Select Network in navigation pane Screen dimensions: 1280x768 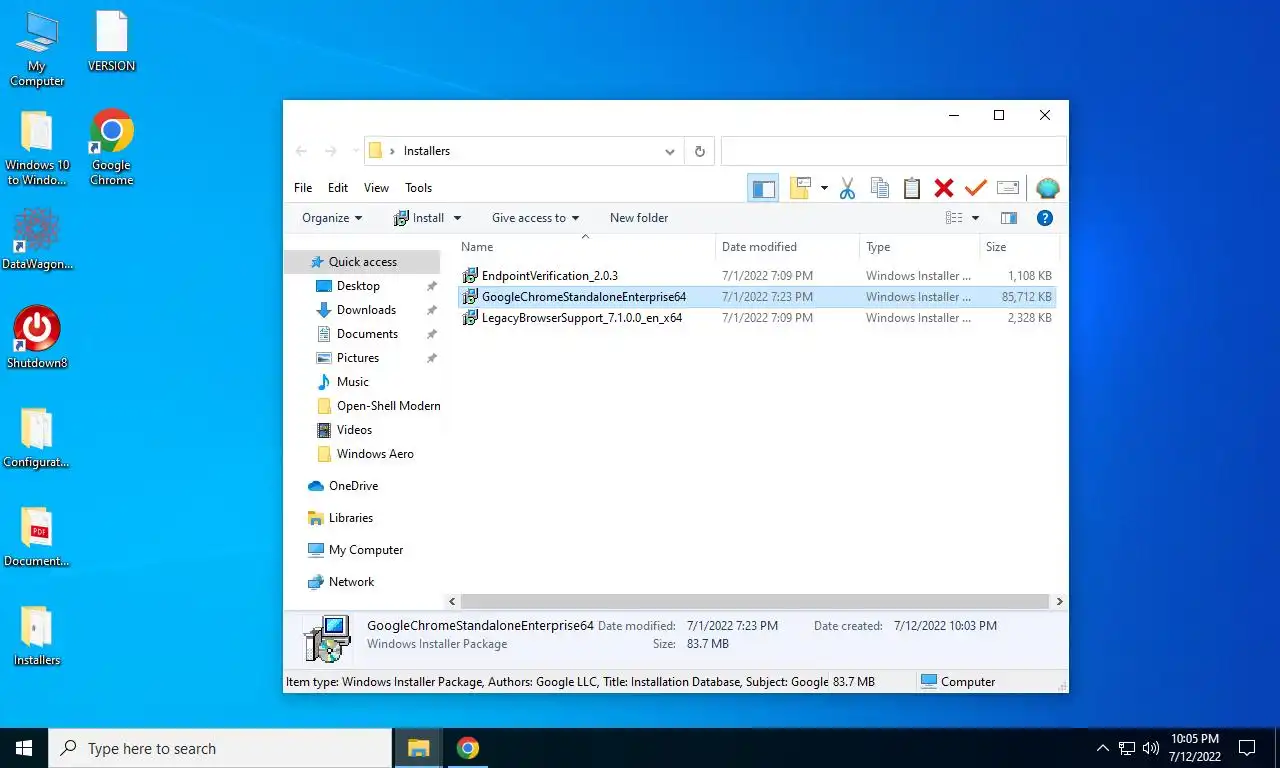(351, 582)
